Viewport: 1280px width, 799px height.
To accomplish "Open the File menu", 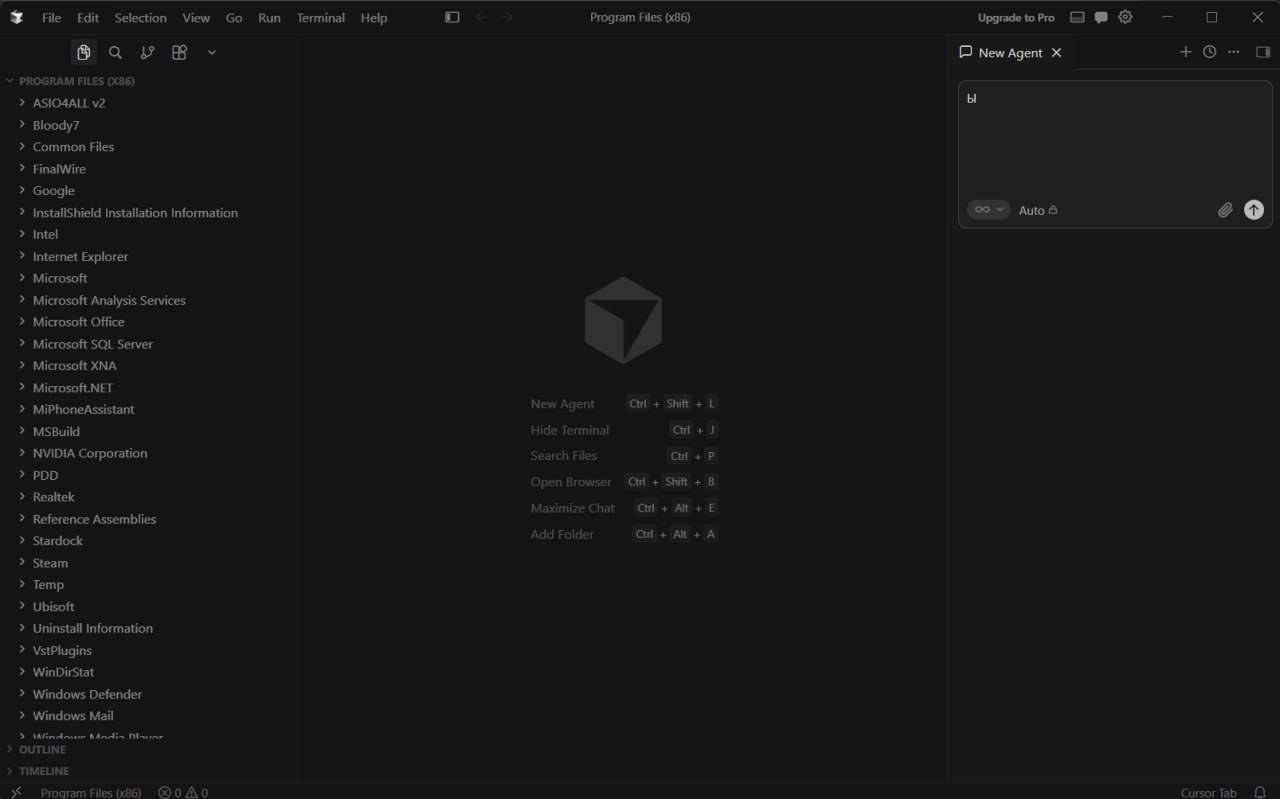I will [51, 17].
